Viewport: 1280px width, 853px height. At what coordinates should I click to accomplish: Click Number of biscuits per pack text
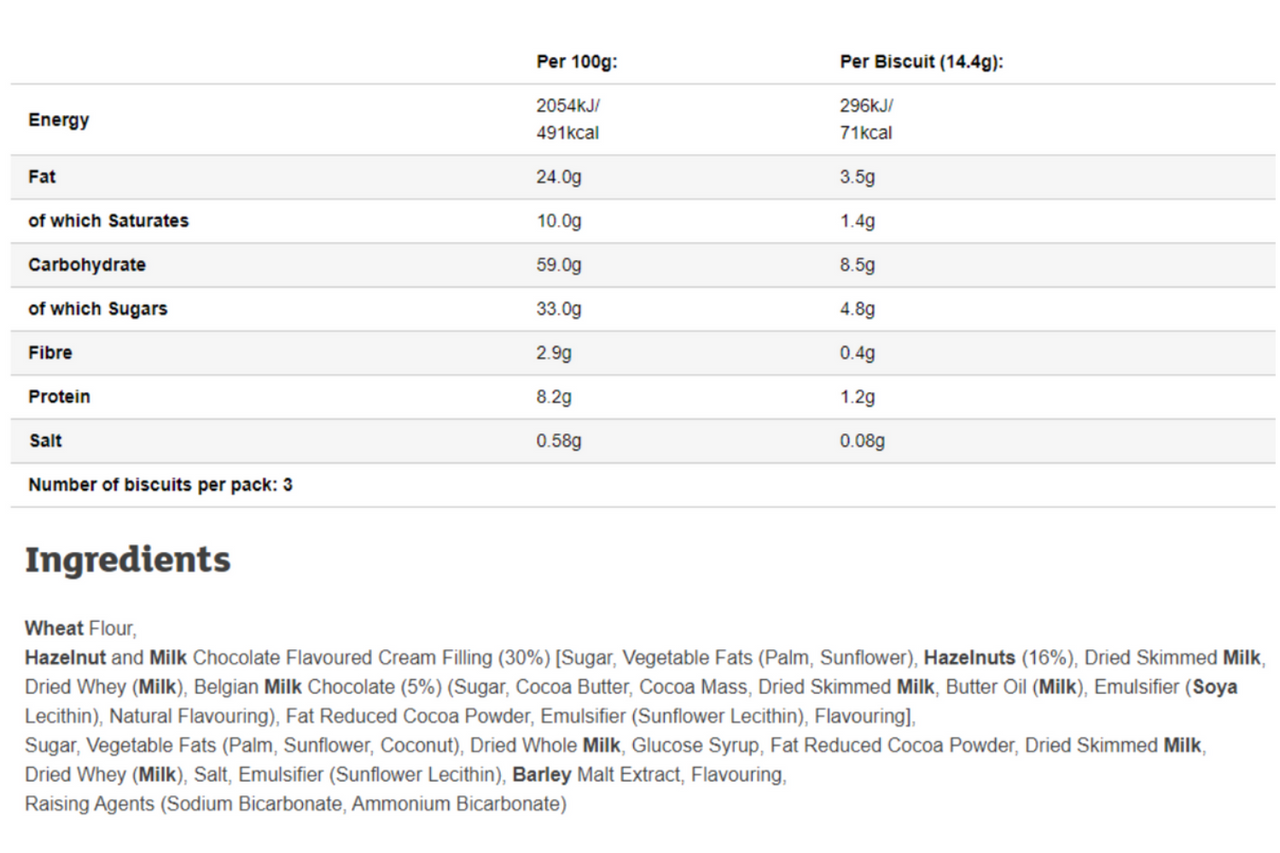[x=160, y=485]
